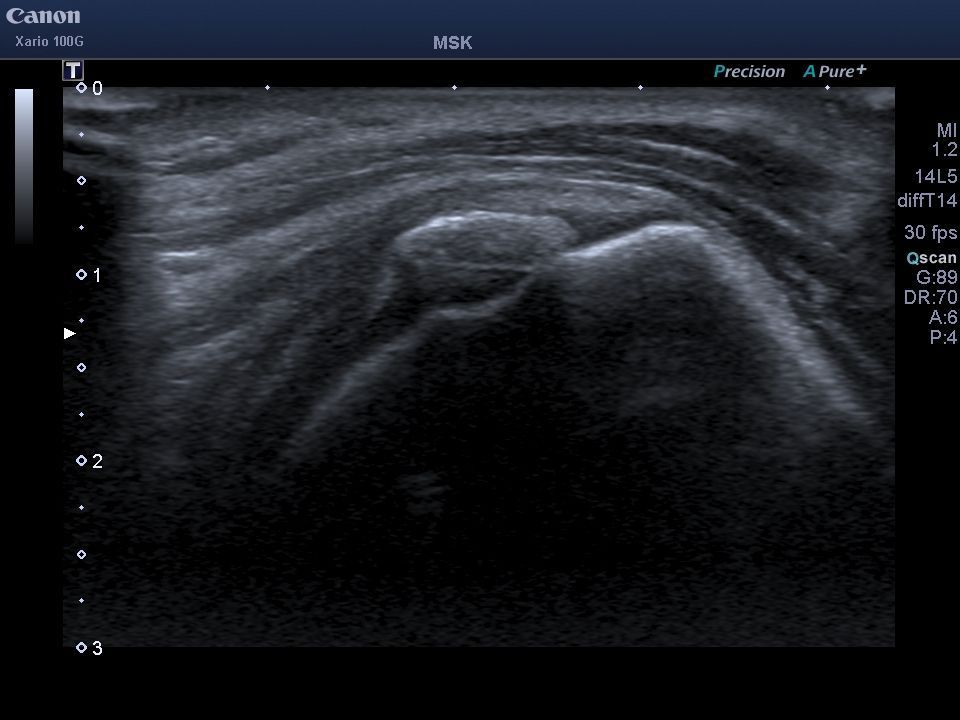Click the grayscale bar
This screenshot has height=720, width=960.
tap(24, 165)
